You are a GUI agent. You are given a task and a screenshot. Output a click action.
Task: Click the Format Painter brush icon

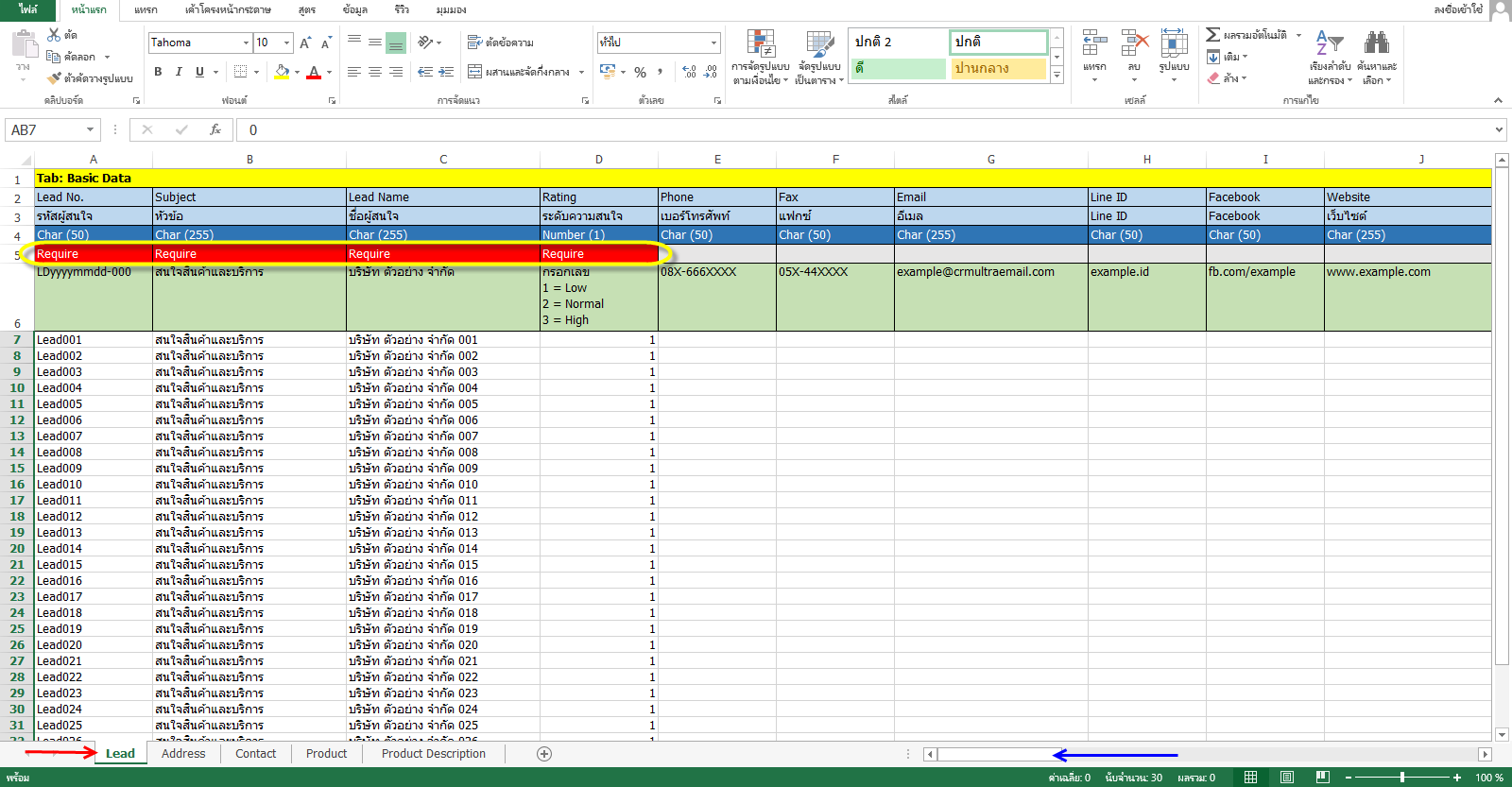pyautogui.click(x=55, y=78)
